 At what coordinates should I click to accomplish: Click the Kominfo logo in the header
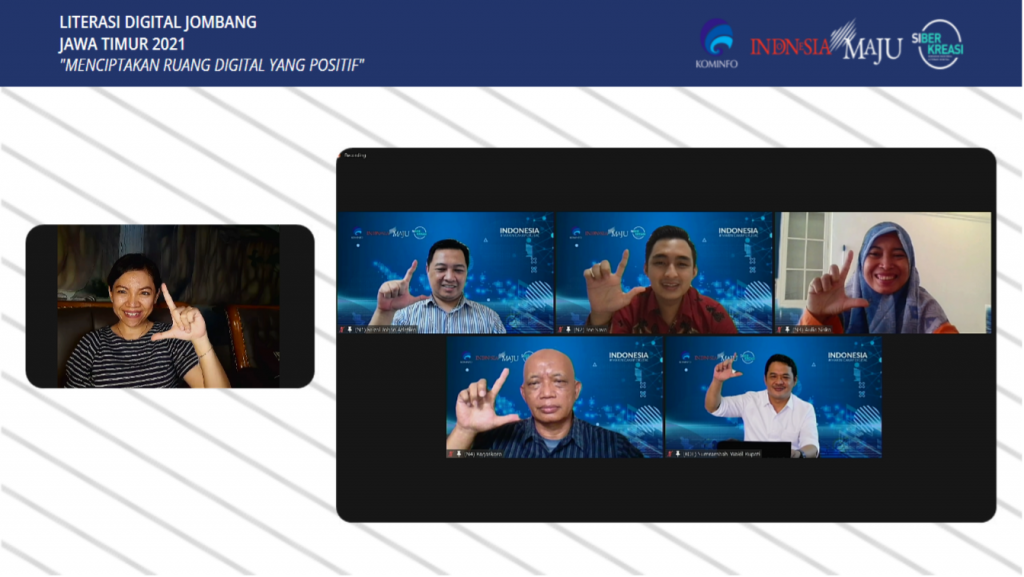point(716,43)
